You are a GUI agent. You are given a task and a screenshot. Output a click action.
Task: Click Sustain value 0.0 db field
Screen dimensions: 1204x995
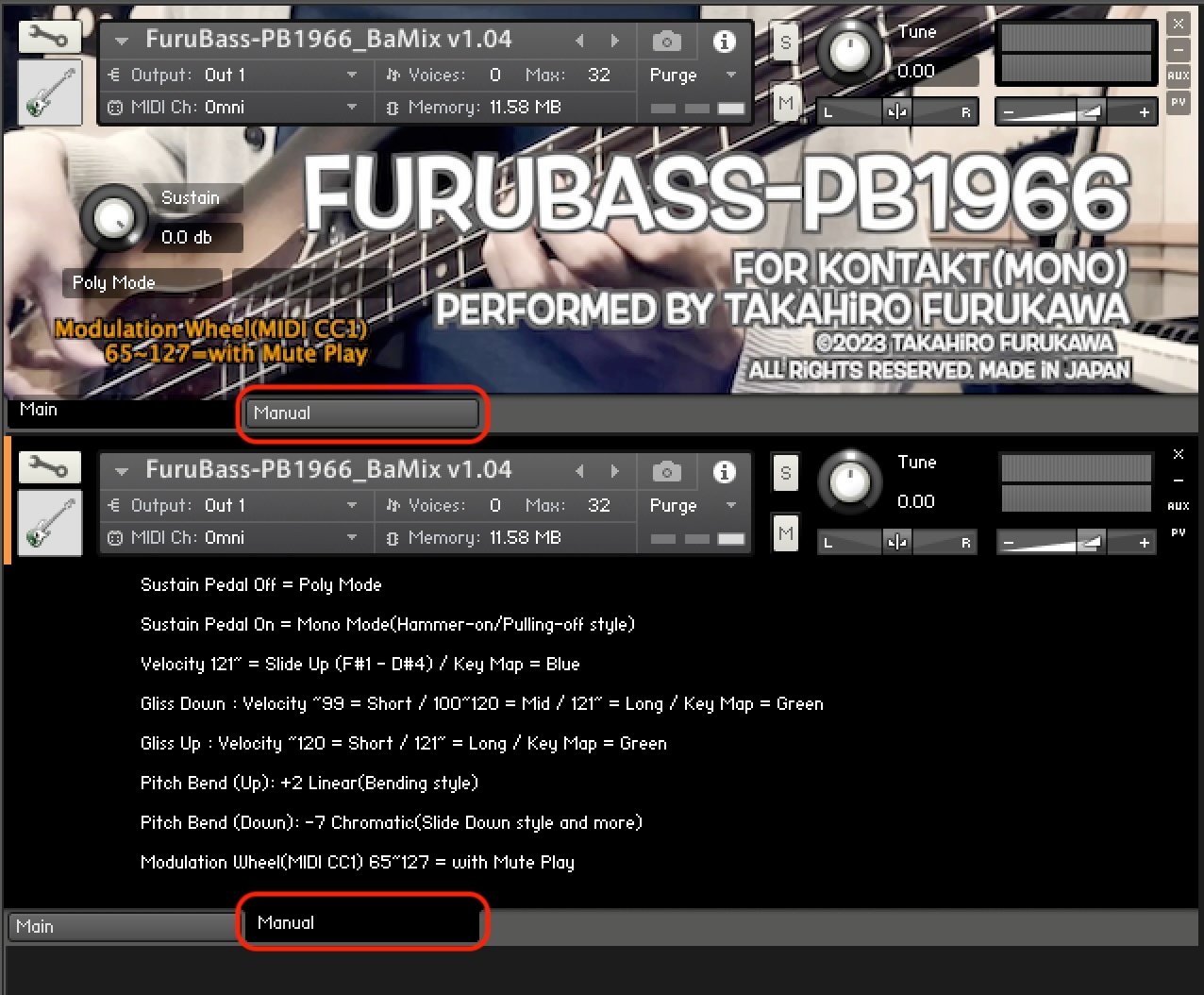(195, 237)
